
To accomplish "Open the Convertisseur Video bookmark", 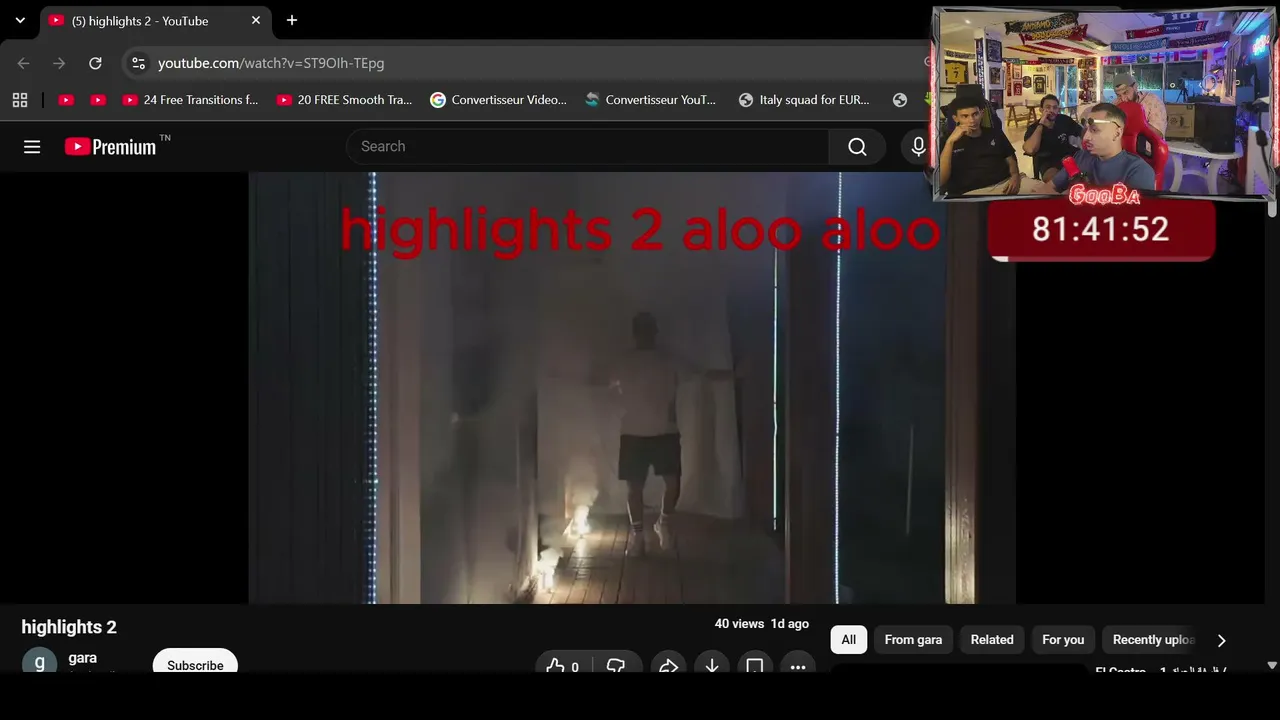I will tap(499, 100).
